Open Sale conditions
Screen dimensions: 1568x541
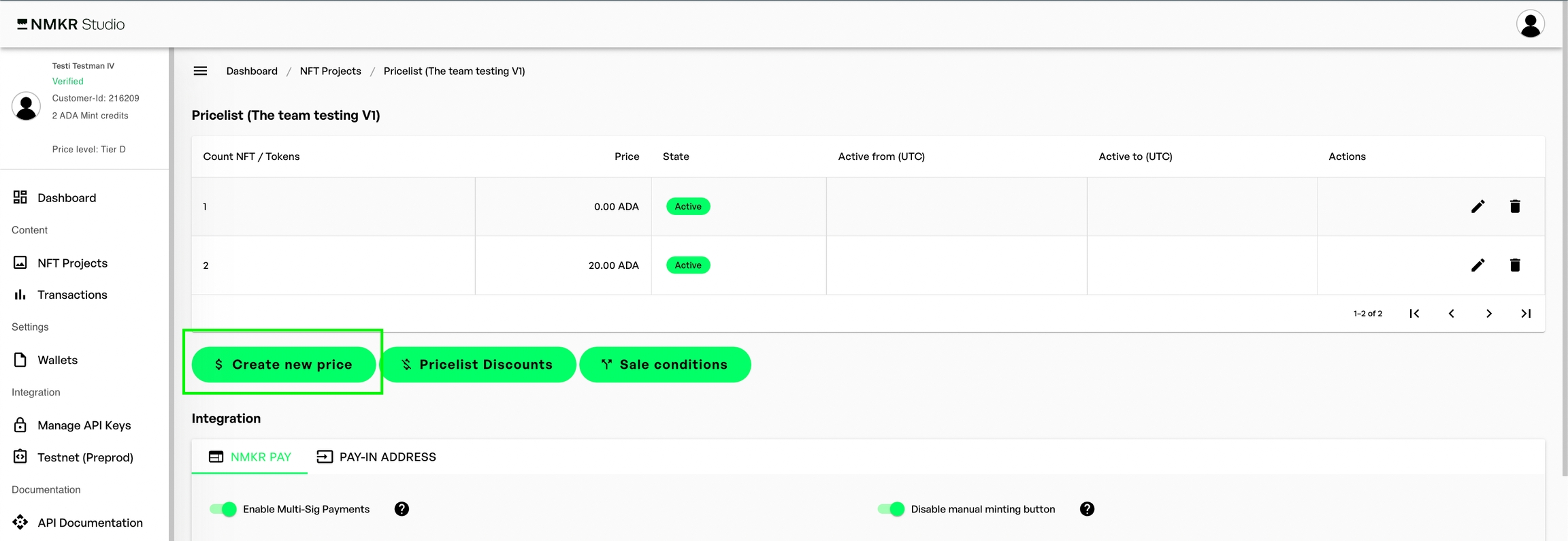tap(665, 365)
